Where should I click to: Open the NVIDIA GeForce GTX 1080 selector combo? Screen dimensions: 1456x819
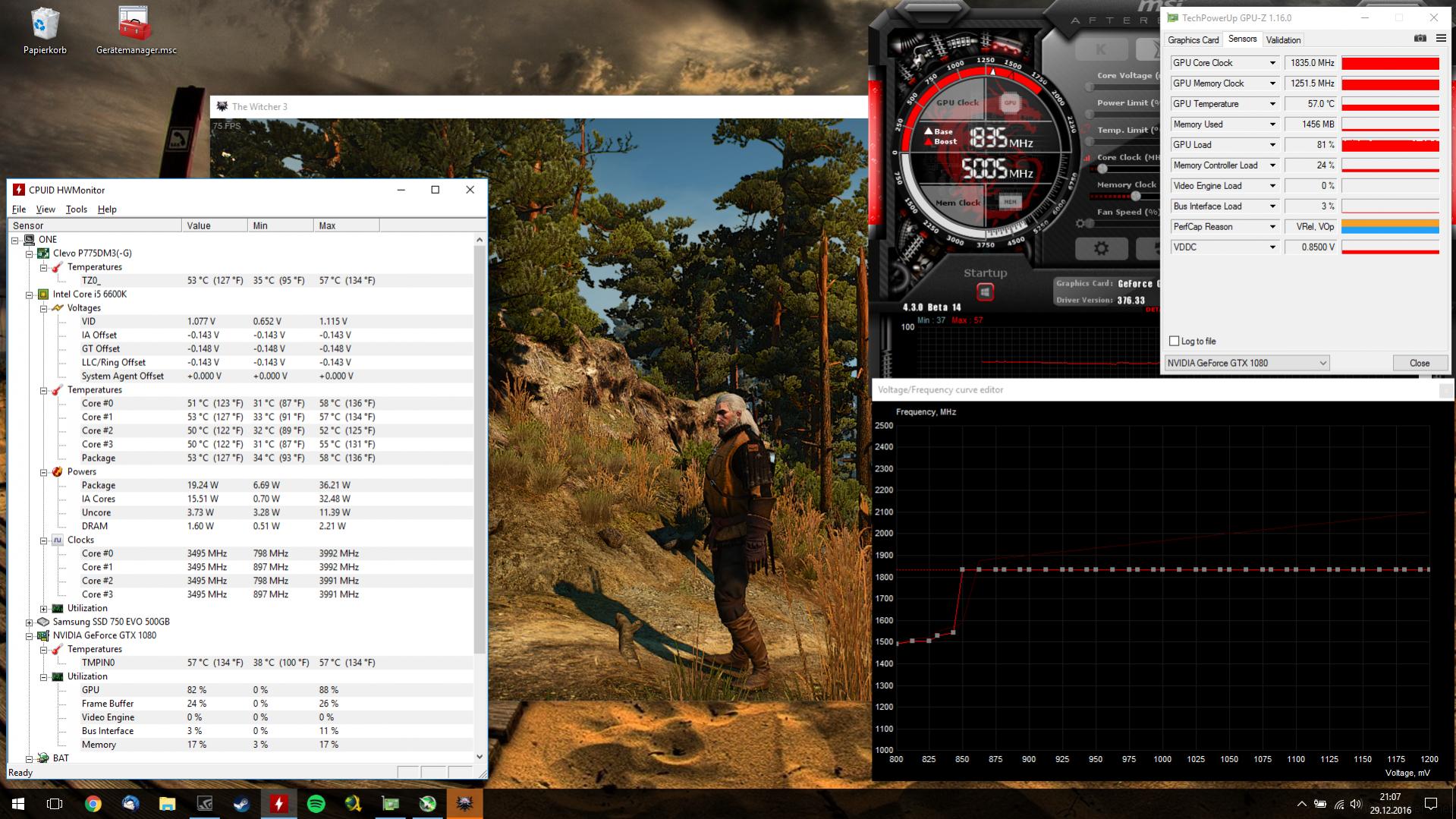[1247, 364]
